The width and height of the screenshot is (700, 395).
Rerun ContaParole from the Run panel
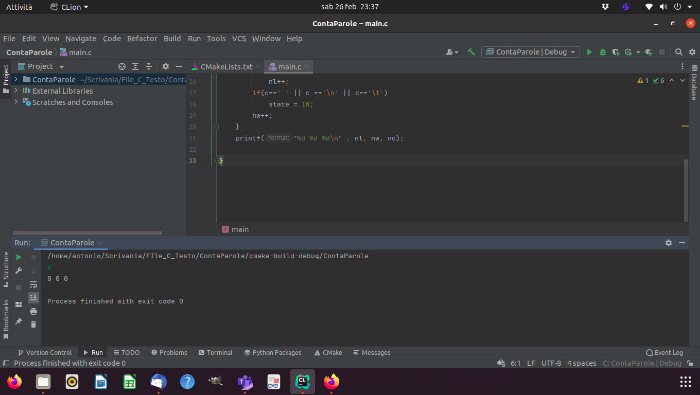[x=19, y=258]
